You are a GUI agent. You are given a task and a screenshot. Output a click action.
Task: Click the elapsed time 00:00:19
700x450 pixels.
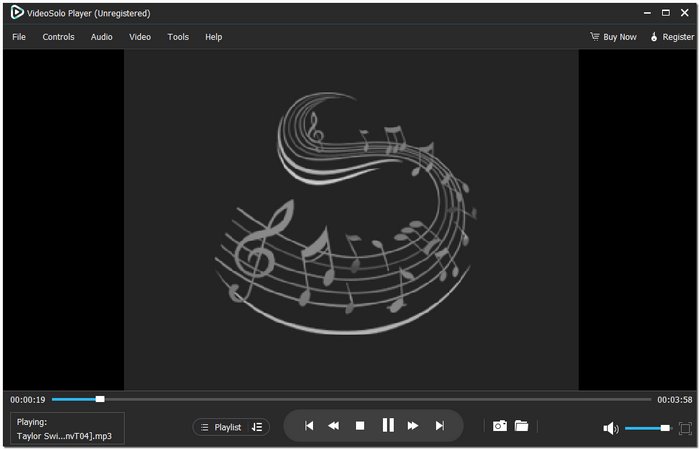point(28,400)
